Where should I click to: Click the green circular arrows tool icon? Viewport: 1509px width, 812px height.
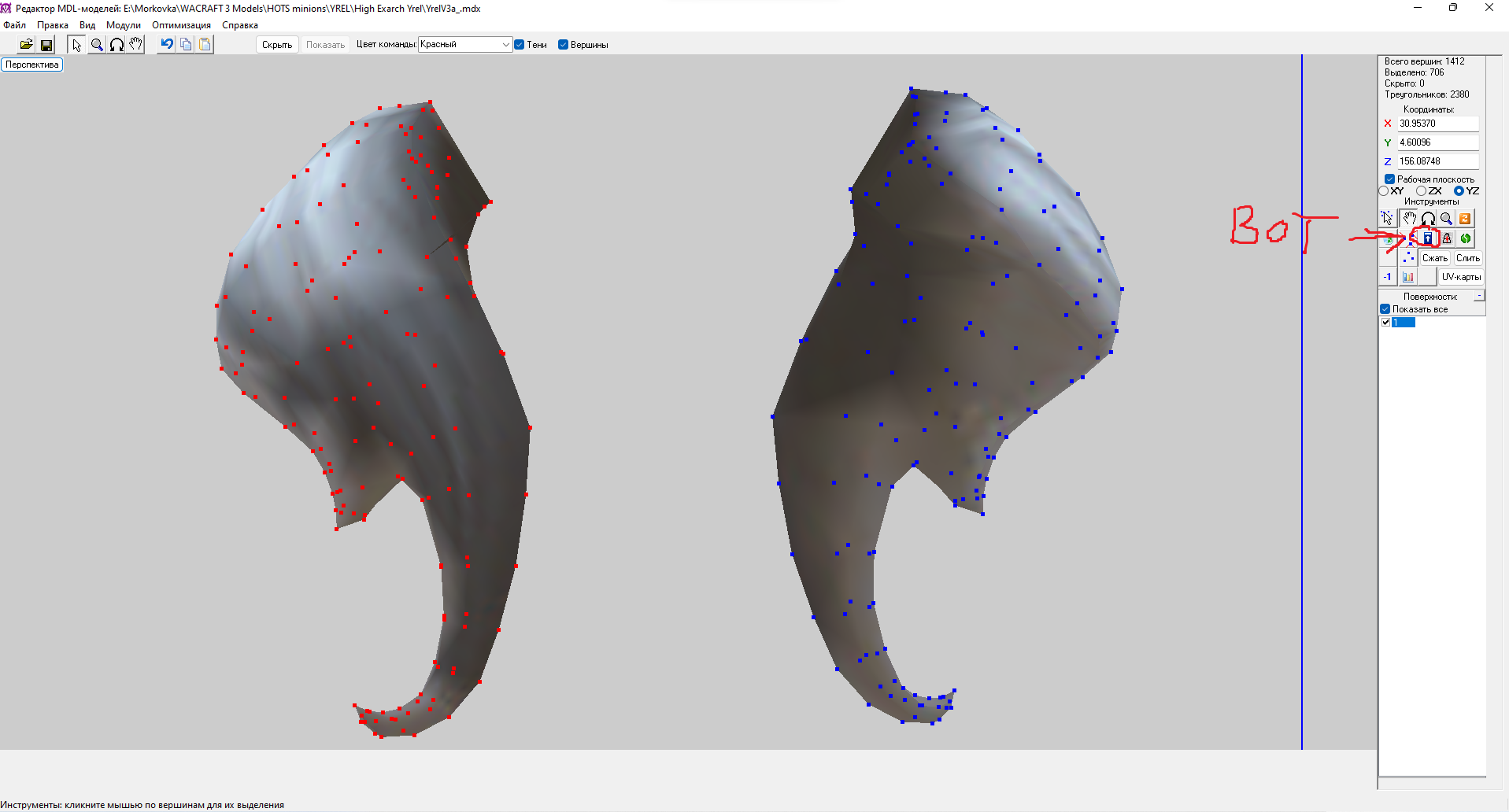click(x=1465, y=238)
